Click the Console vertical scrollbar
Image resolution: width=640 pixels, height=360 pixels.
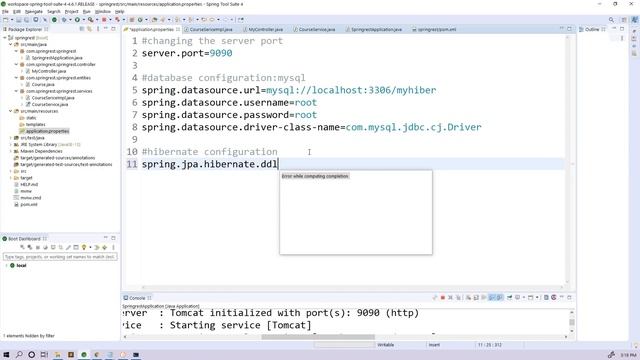point(572,322)
